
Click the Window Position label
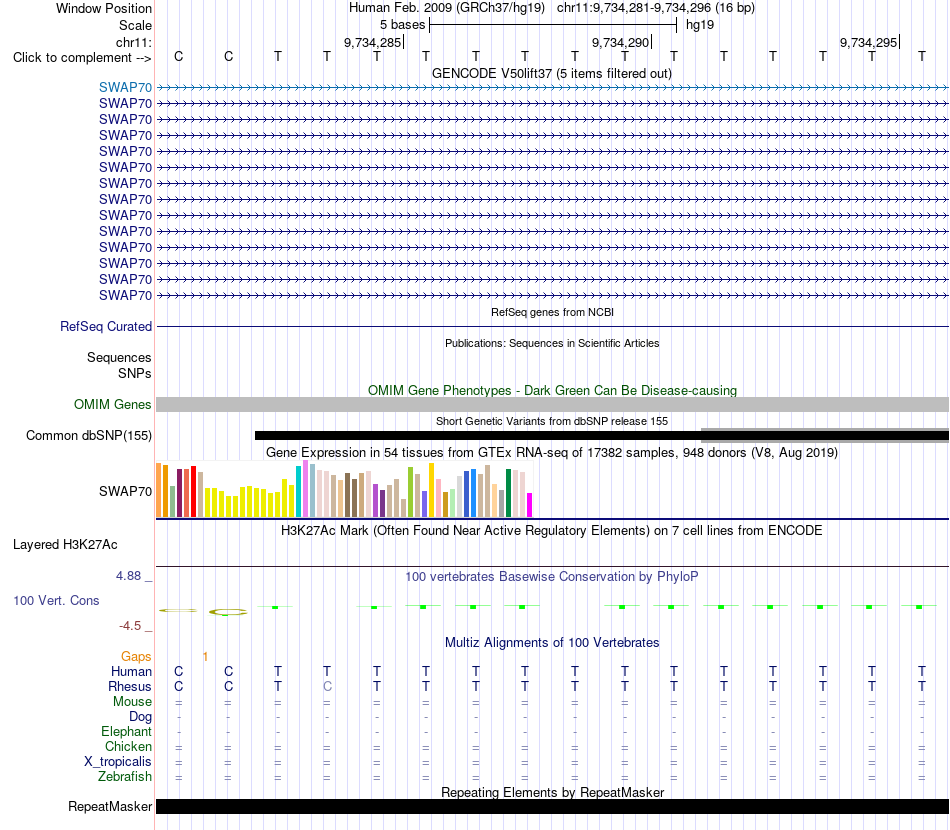click(x=104, y=8)
